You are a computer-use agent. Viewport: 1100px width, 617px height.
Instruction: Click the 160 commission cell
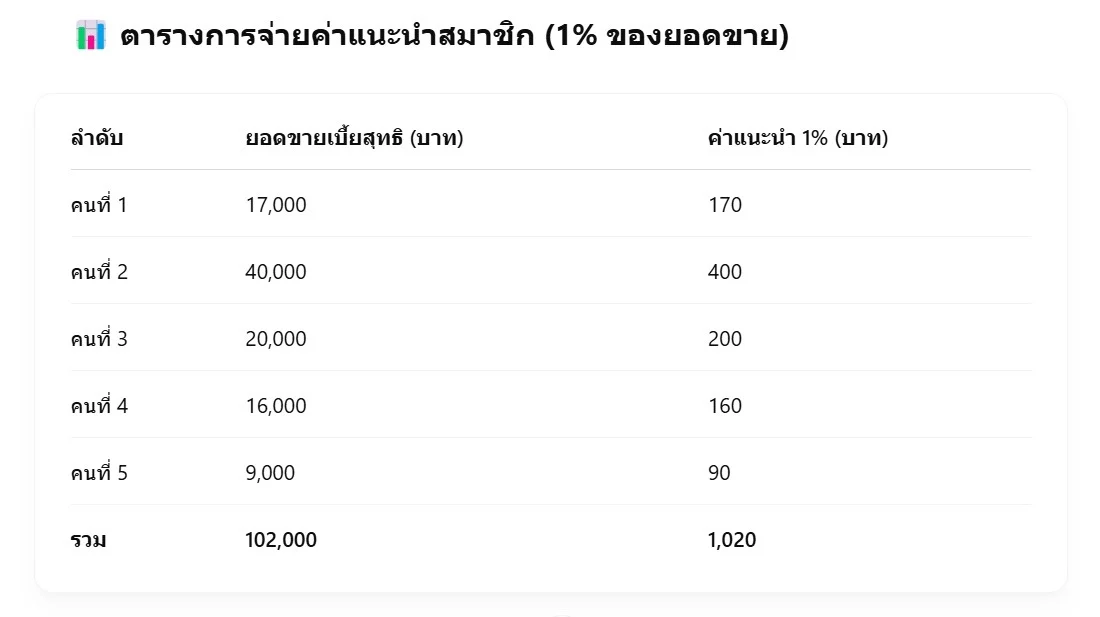click(724, 406)
